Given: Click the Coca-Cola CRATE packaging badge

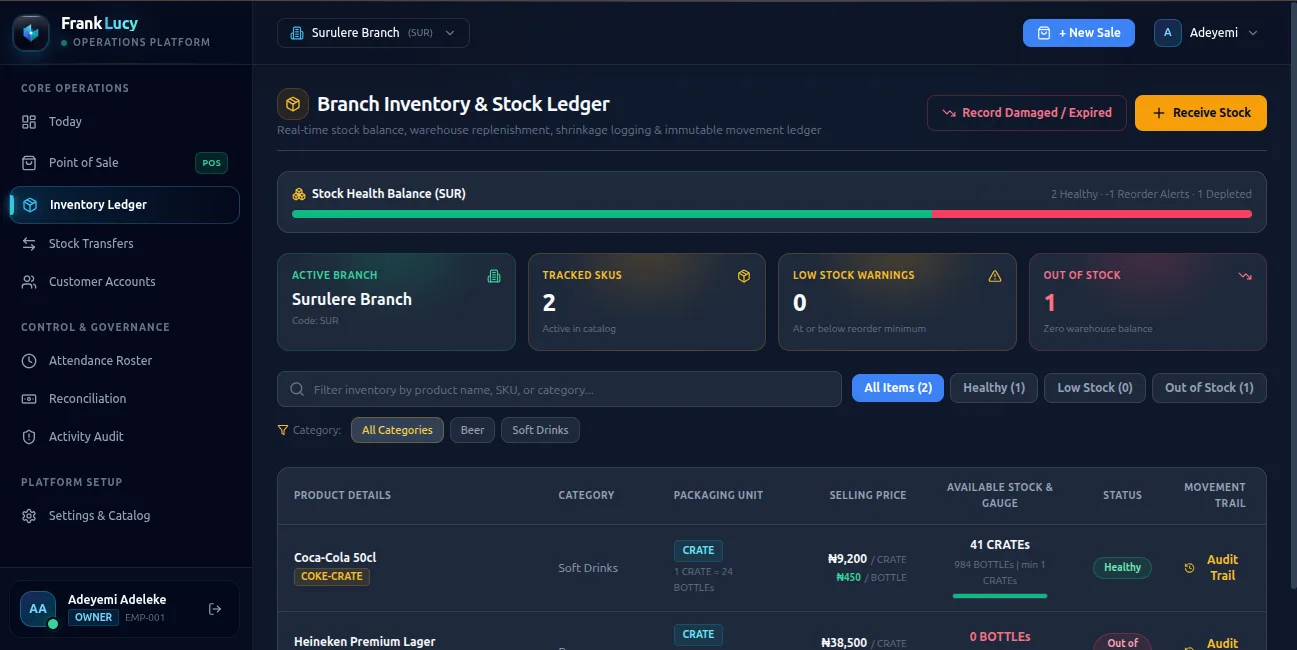Looking at the screenshot, I should 698,550.
